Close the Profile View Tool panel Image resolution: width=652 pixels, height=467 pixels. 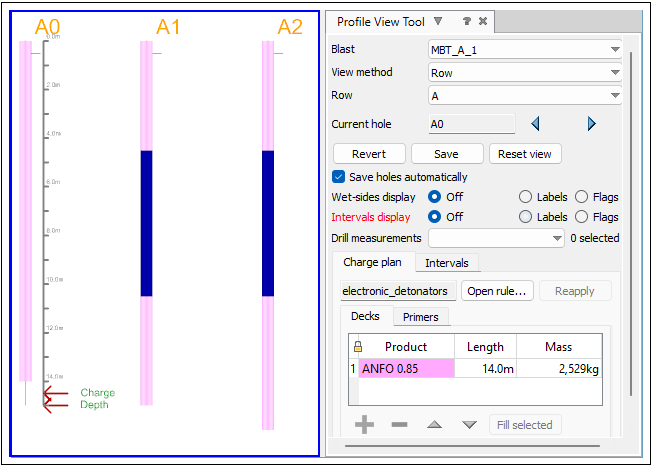(483, 21)
